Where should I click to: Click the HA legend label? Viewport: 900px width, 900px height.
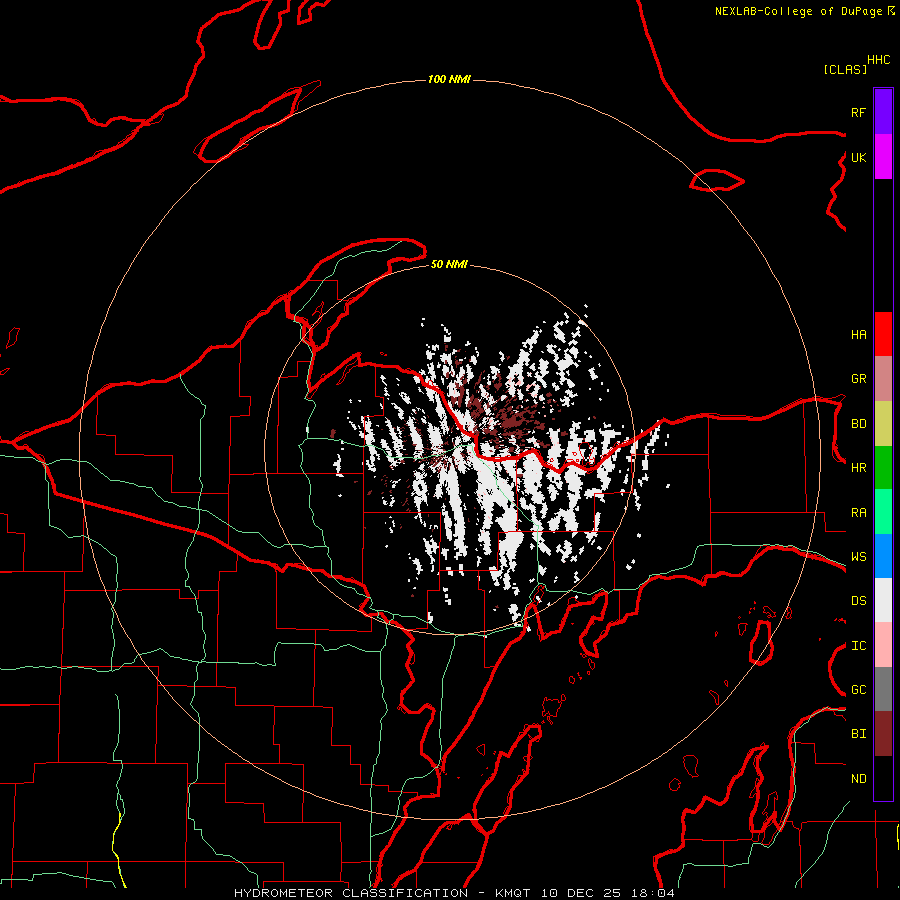pos(859,335)
